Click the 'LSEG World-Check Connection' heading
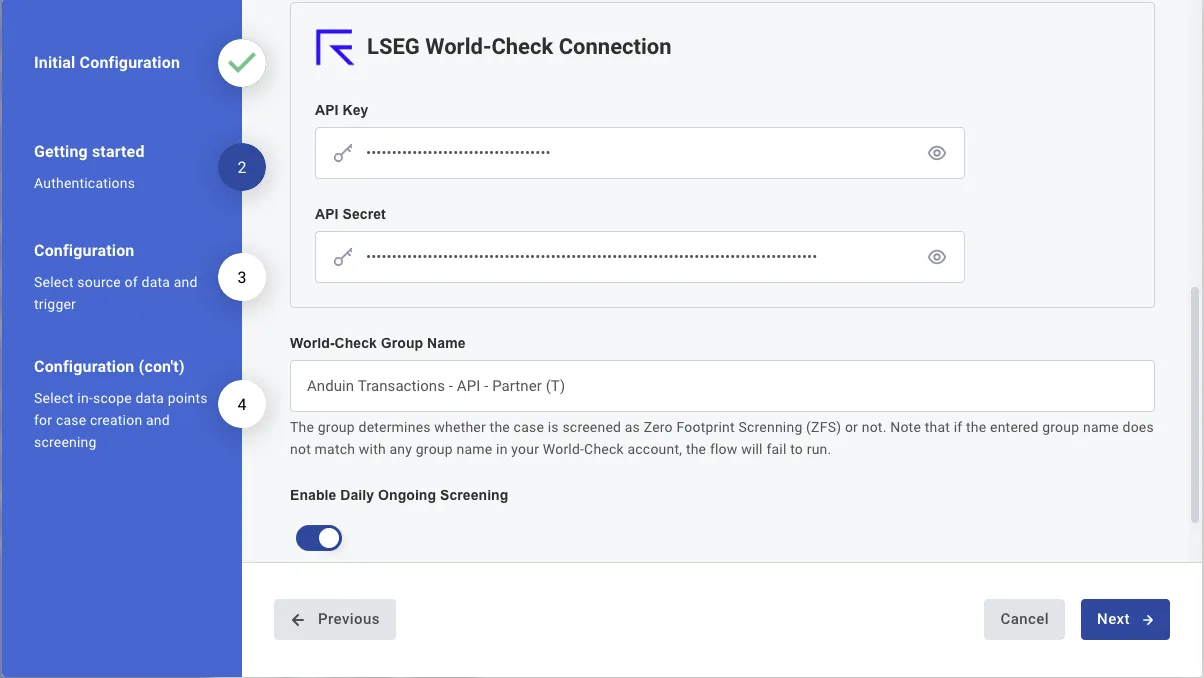 tap(519, 47)
